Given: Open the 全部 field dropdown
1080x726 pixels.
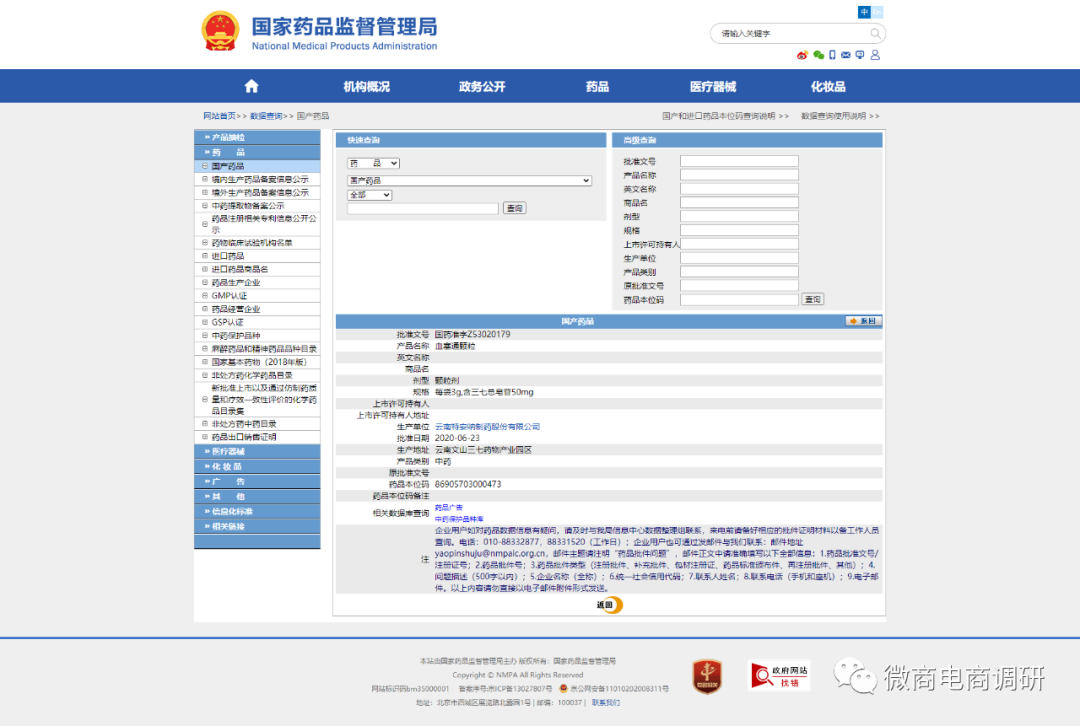Looking at the screenshot, I should pos(369,195).
